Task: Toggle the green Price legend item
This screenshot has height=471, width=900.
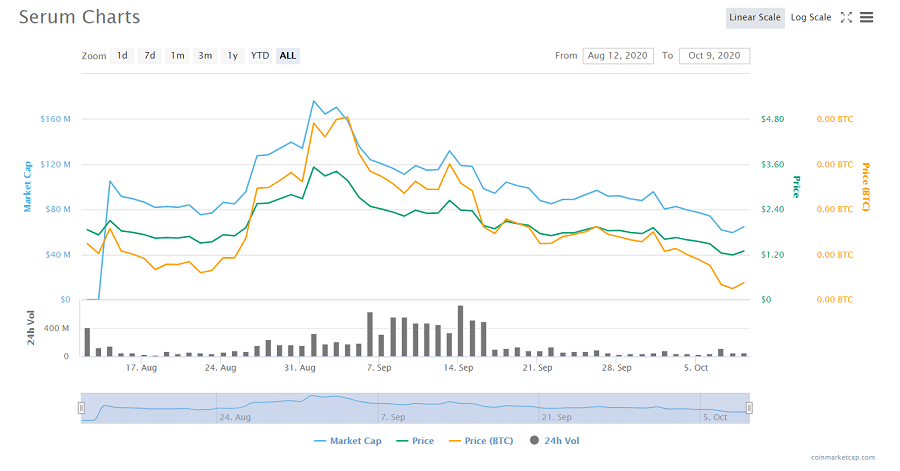Action: [415, 440]
